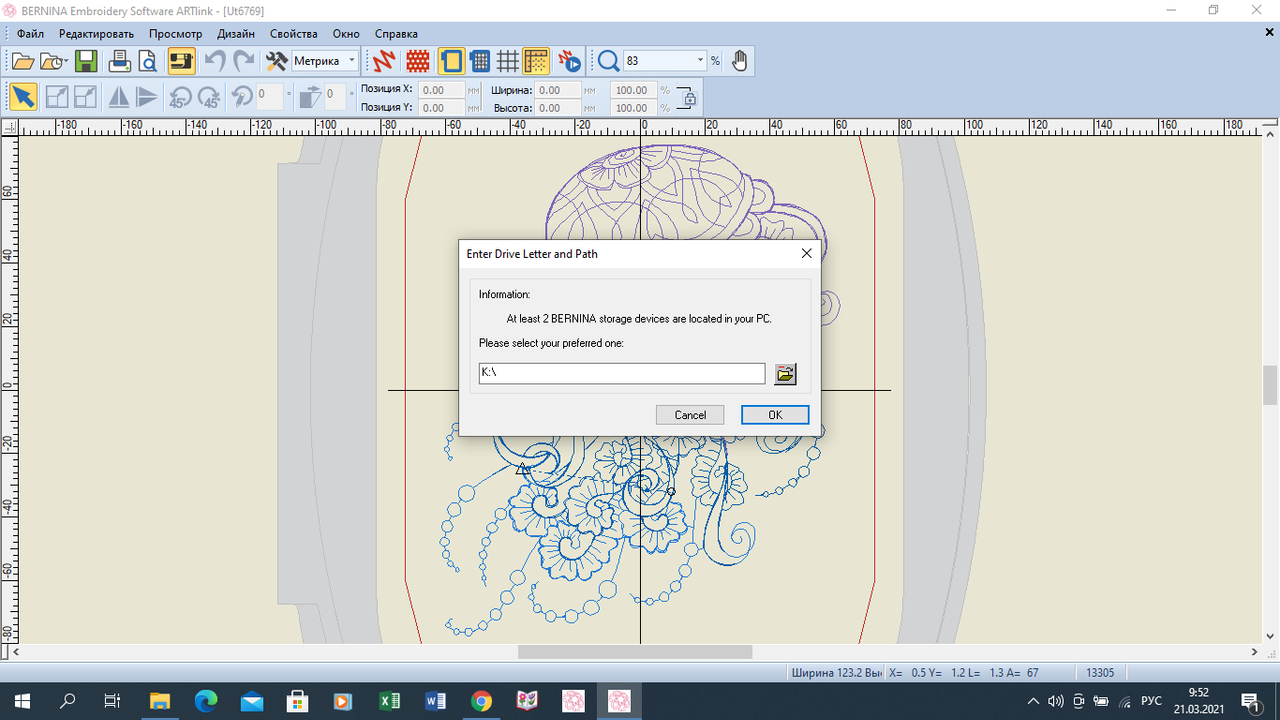Click the K:\ drive path field
1280x720 pixels.
[622, 373]
